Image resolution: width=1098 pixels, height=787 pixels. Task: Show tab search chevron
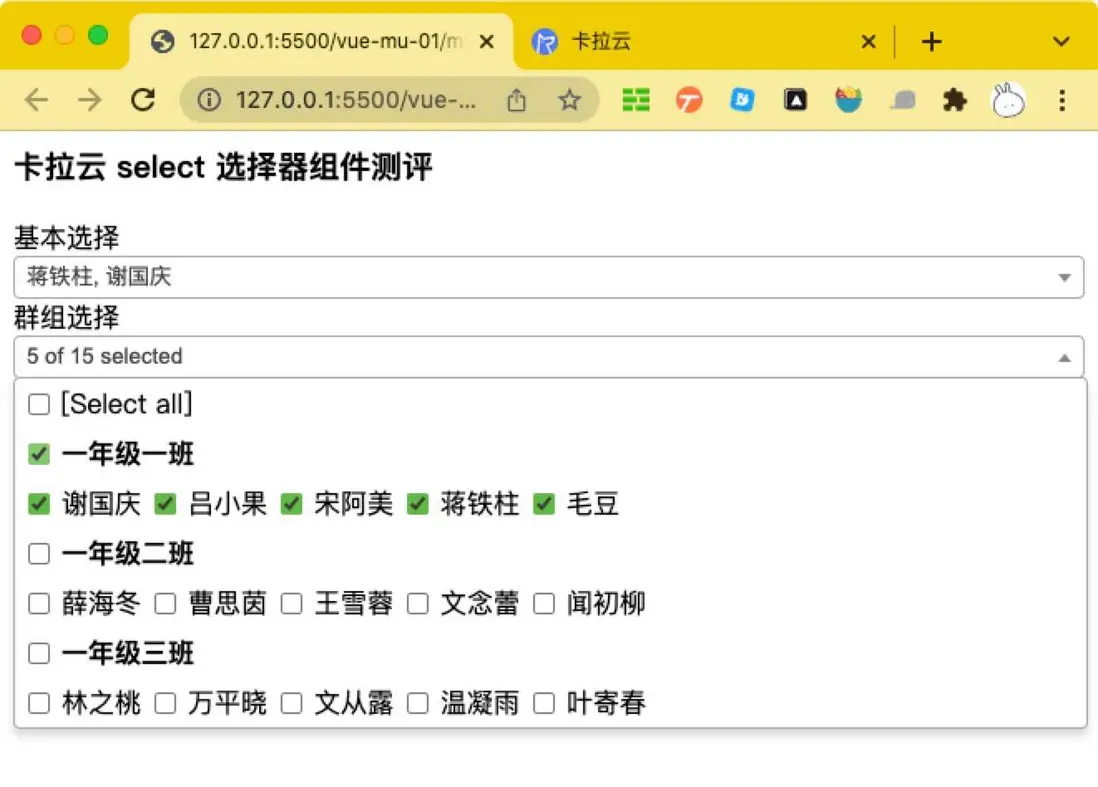[x=1061, y=41]
